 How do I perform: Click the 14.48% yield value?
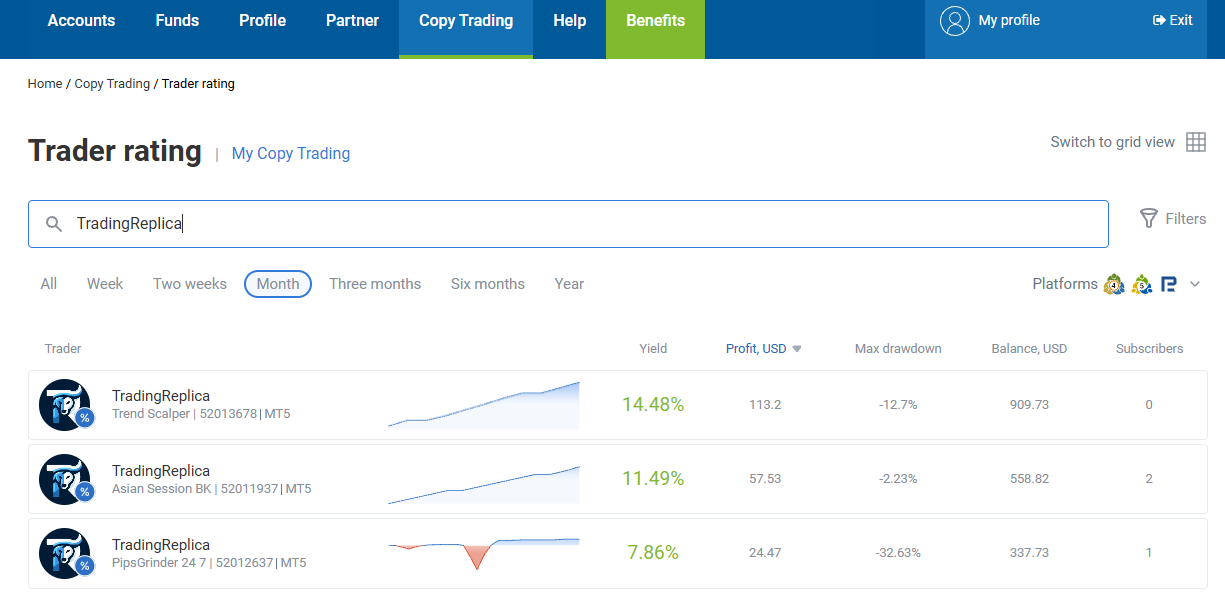(x=653, y=405)
